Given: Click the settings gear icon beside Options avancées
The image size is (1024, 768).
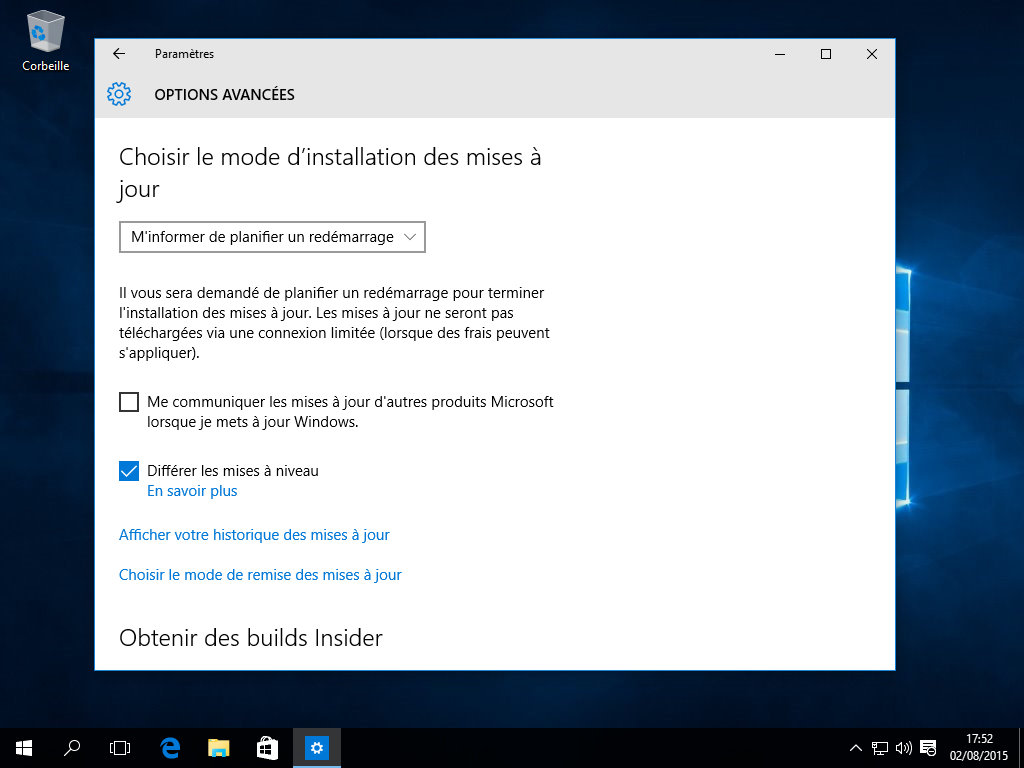Looking at the screenshot, I should [x=119, y=95].
